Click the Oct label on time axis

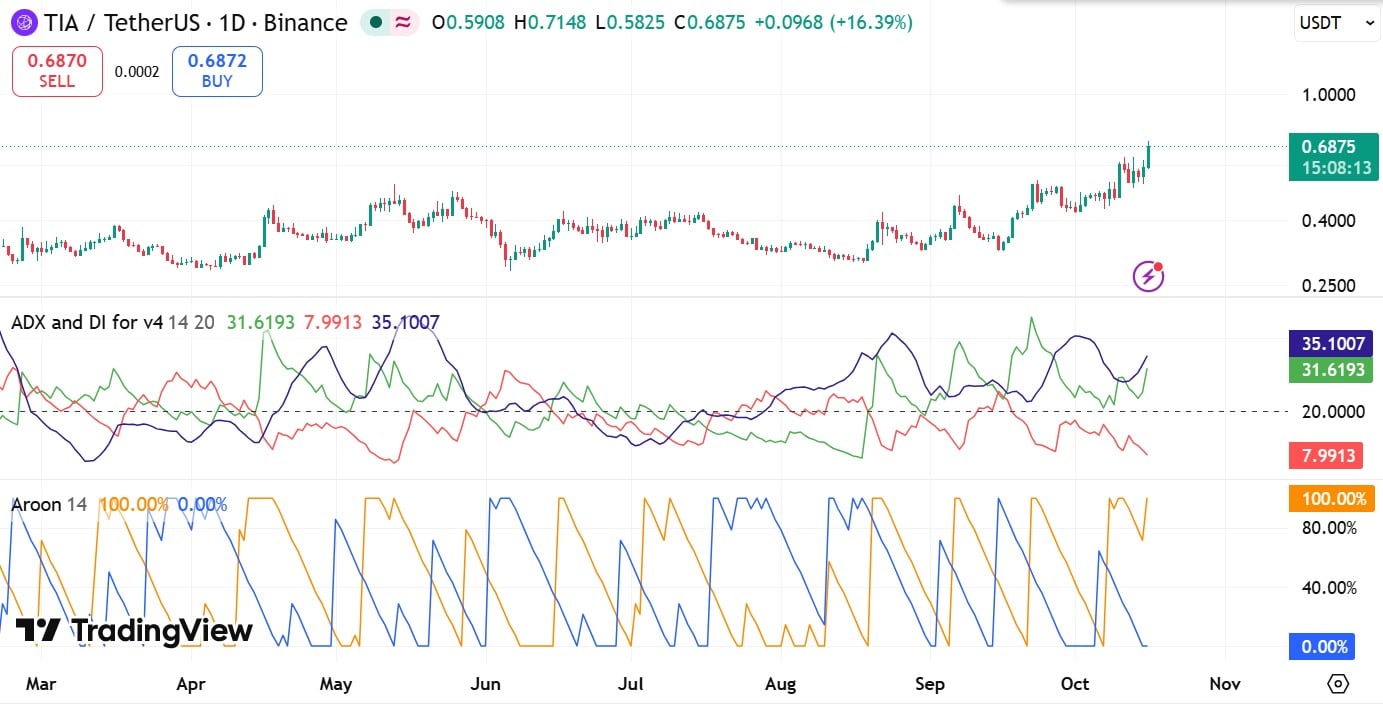pos(1075,684)
